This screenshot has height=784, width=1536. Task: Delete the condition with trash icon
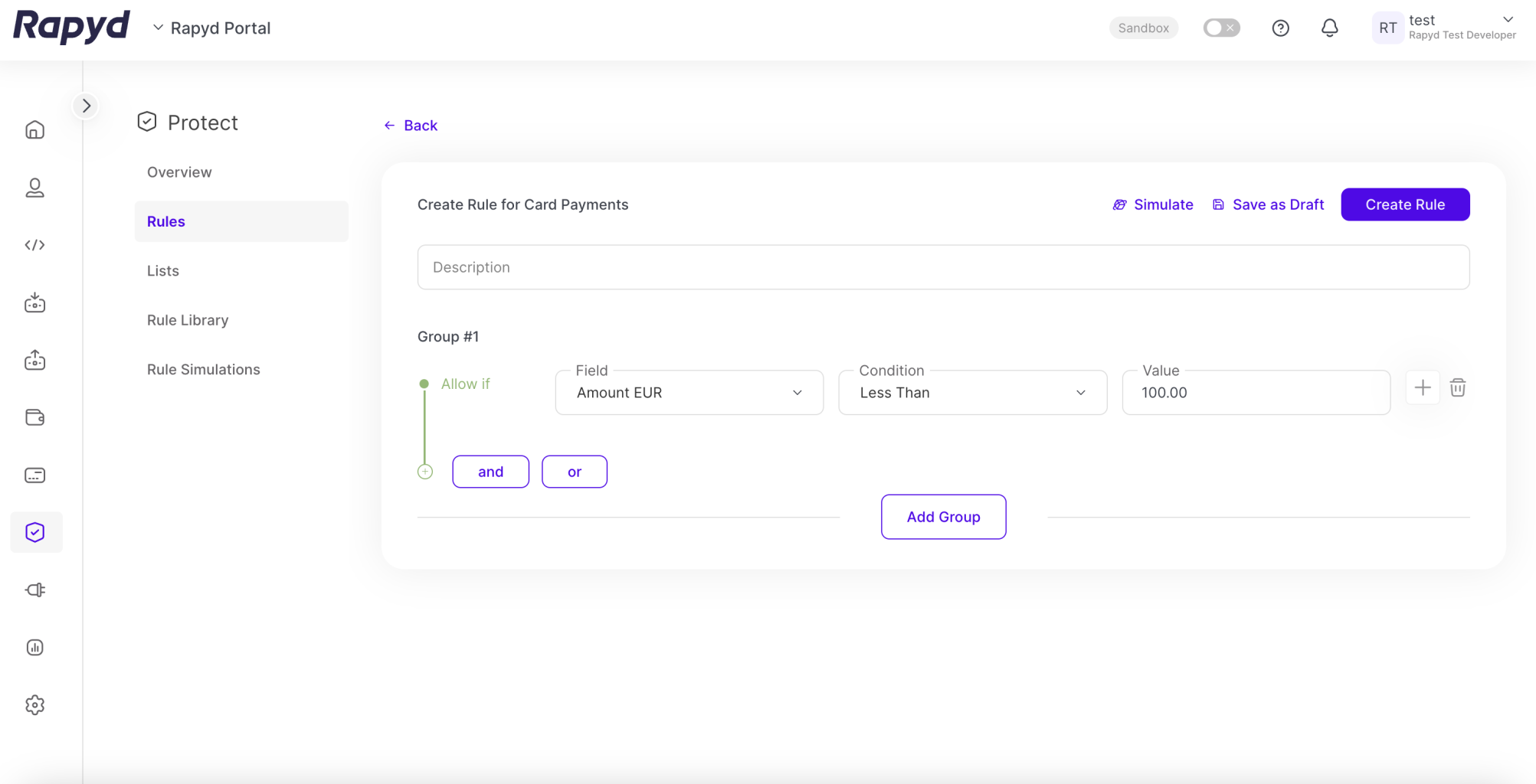click(x=1457, y=388)
